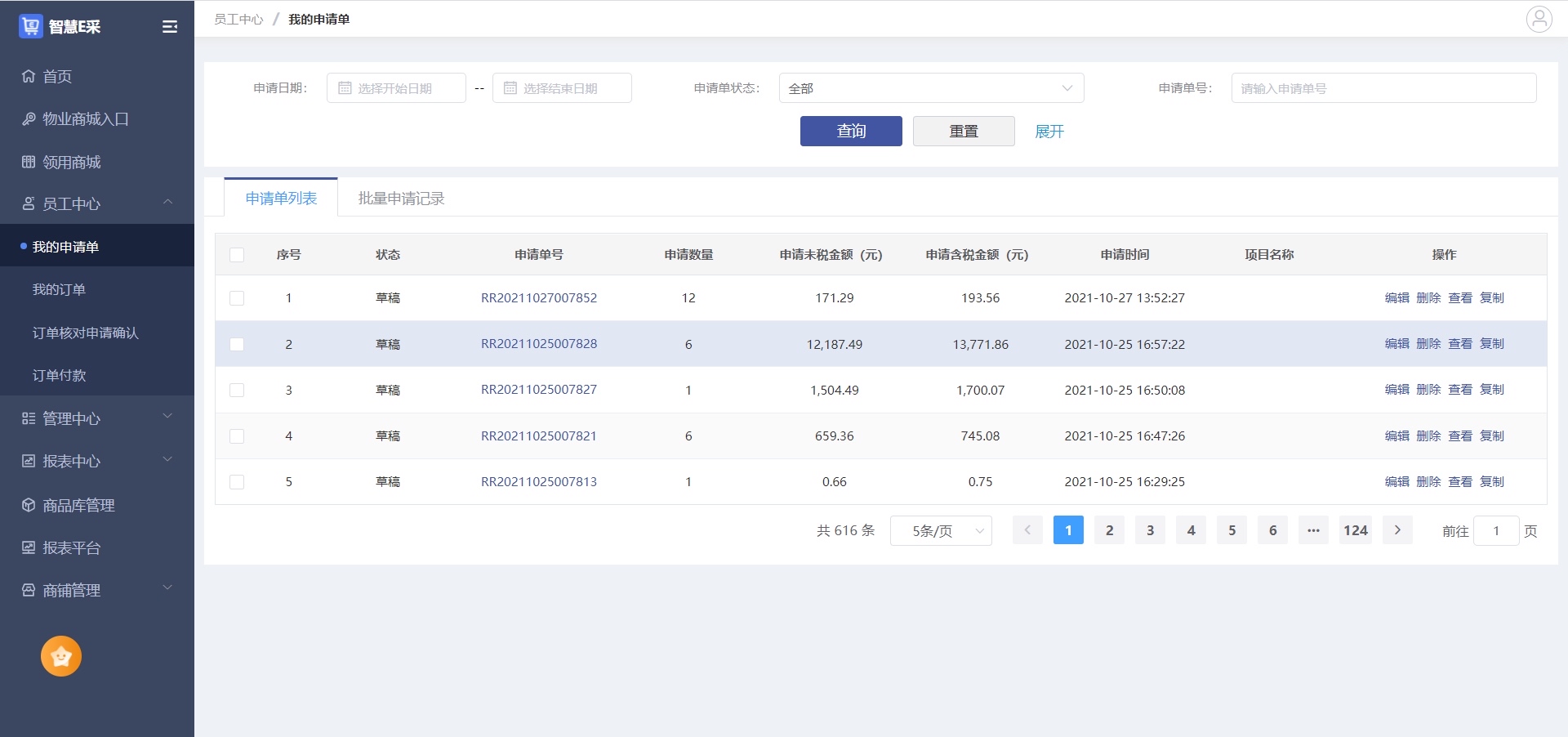Check the row for RR20211025007813
1568x737 pixels.
pos(237,482)
